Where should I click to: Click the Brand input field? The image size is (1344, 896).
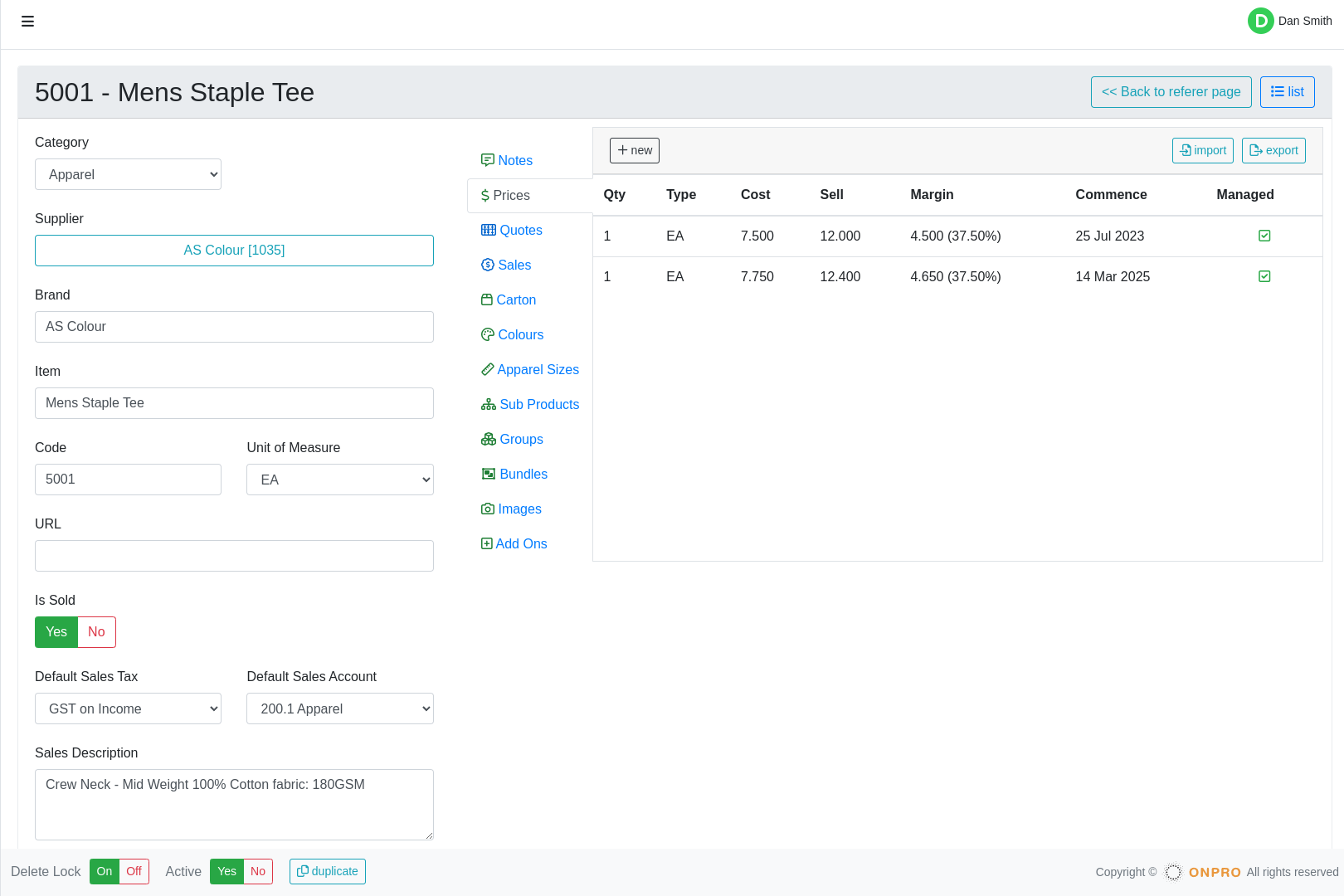coord(234,327)
